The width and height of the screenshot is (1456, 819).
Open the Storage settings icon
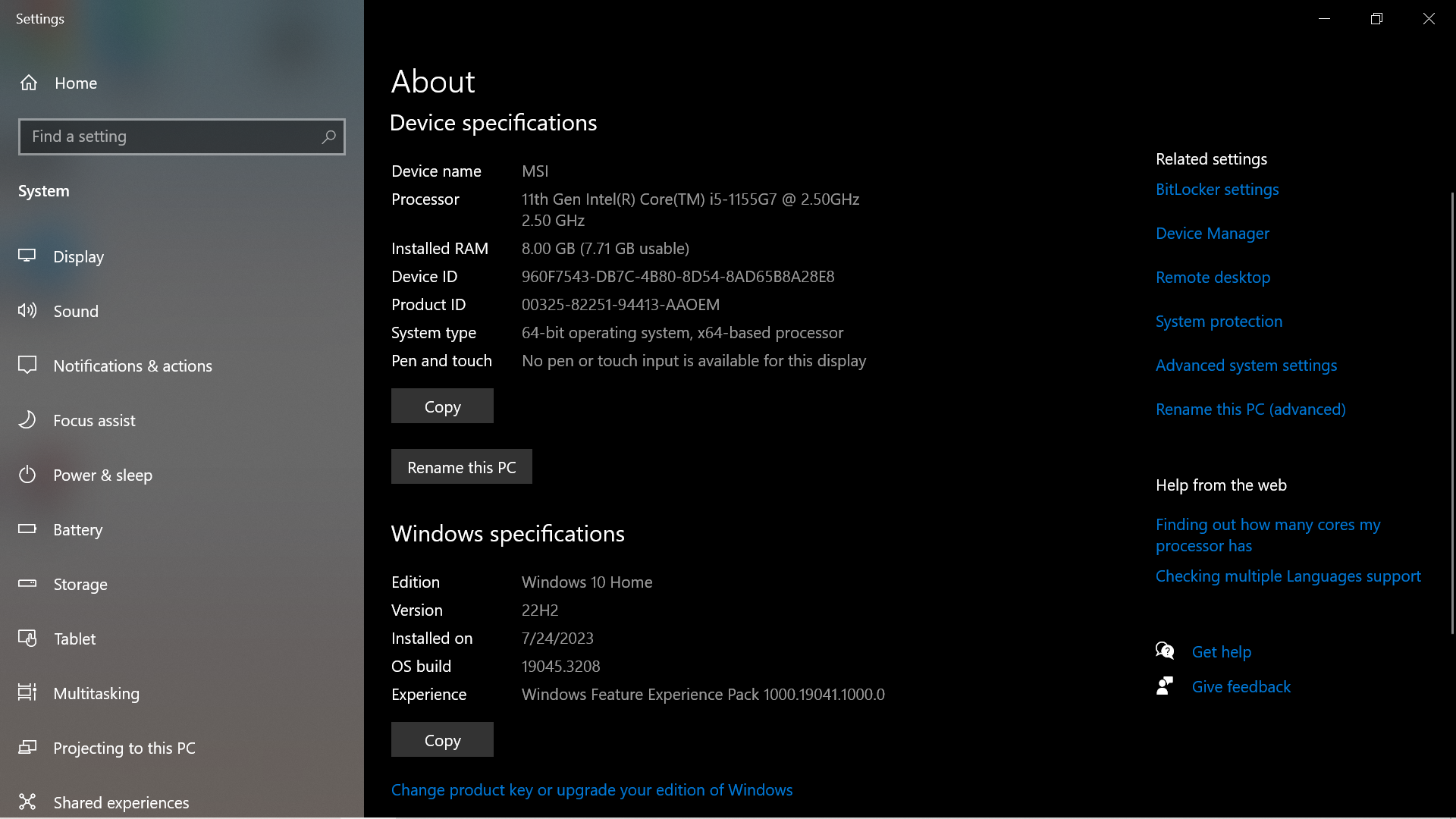click(27, 584)
